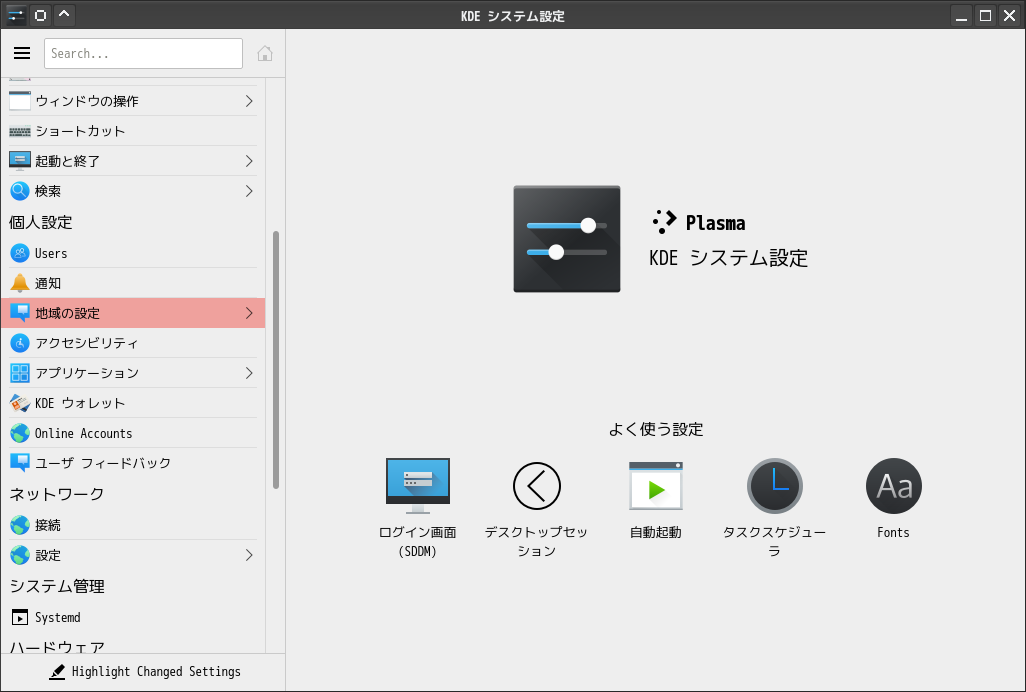Click the アプリケーション grid icon
This screenshot has width=1026, height=692.
tap(20, 373)
